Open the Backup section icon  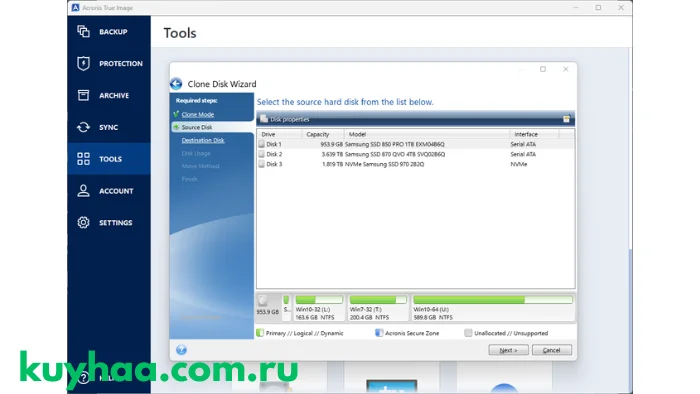(83, 31)
